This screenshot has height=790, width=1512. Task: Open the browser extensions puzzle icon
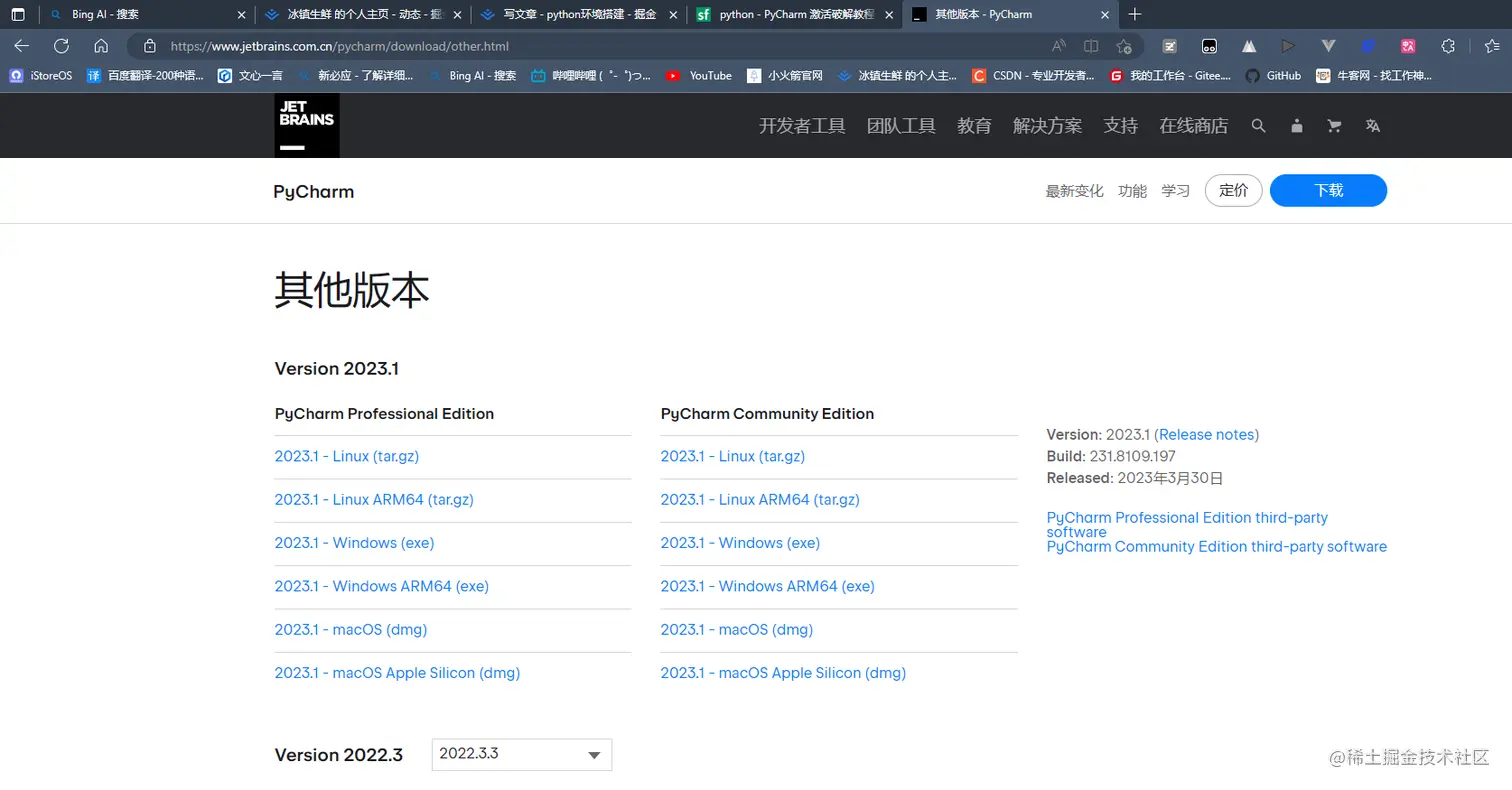pyautogui.click(x=1448, y=46)
